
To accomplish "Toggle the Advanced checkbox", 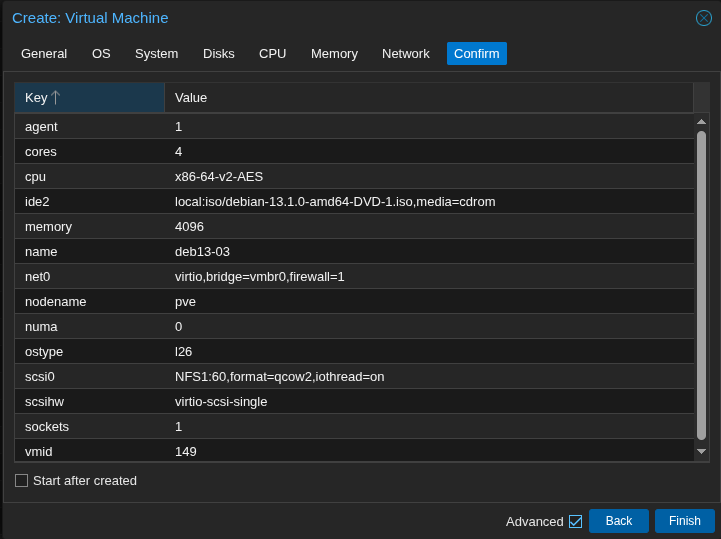I will coord(575,521).
